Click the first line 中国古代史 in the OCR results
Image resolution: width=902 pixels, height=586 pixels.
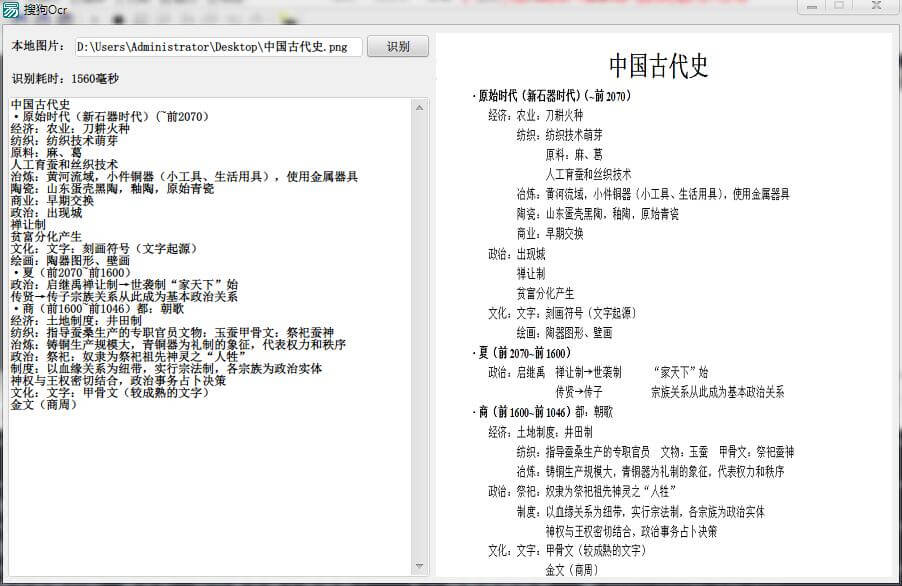(41, 105)
